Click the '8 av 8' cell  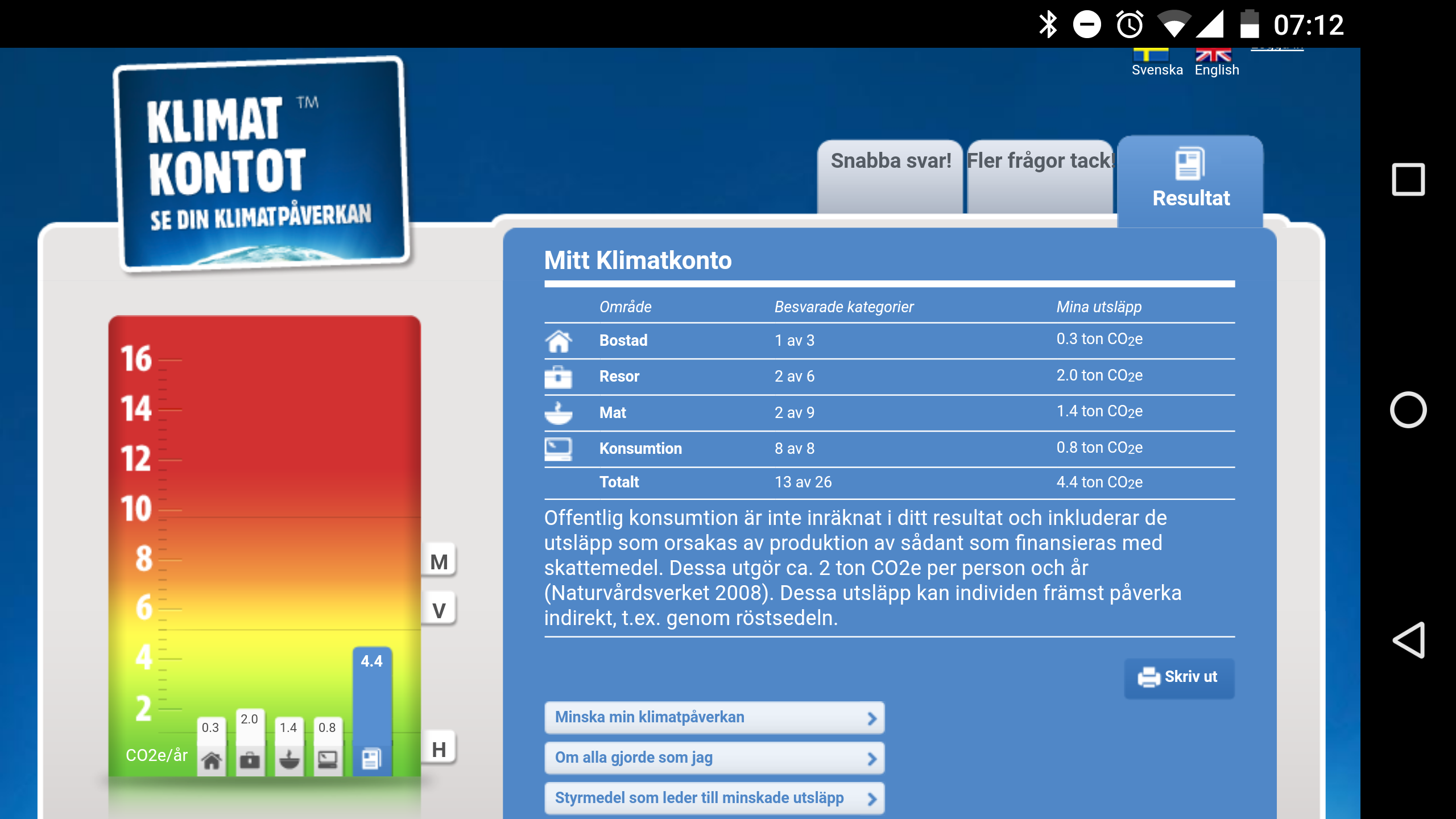pyautogui.click(x=795, y=448)
